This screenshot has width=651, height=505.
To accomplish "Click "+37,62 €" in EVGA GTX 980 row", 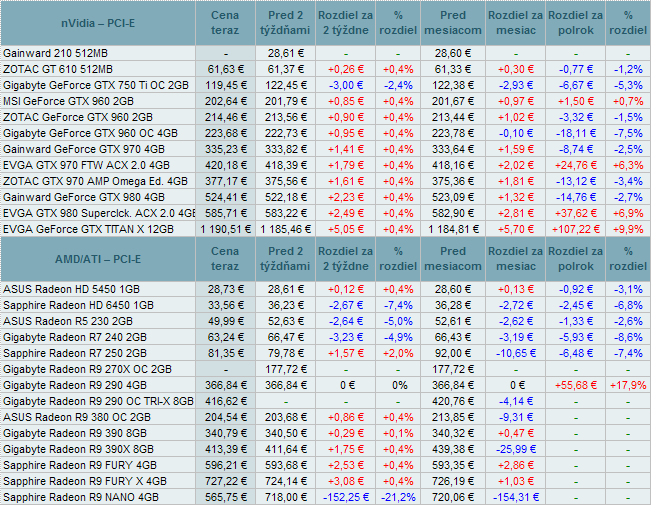I will pyautogui.click(x=575, y=213).
